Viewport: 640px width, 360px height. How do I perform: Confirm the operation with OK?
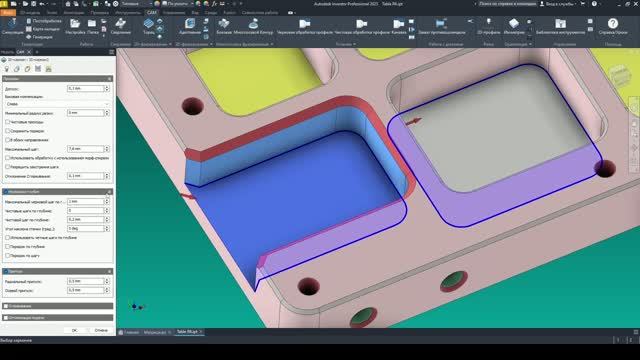[74, 330]
